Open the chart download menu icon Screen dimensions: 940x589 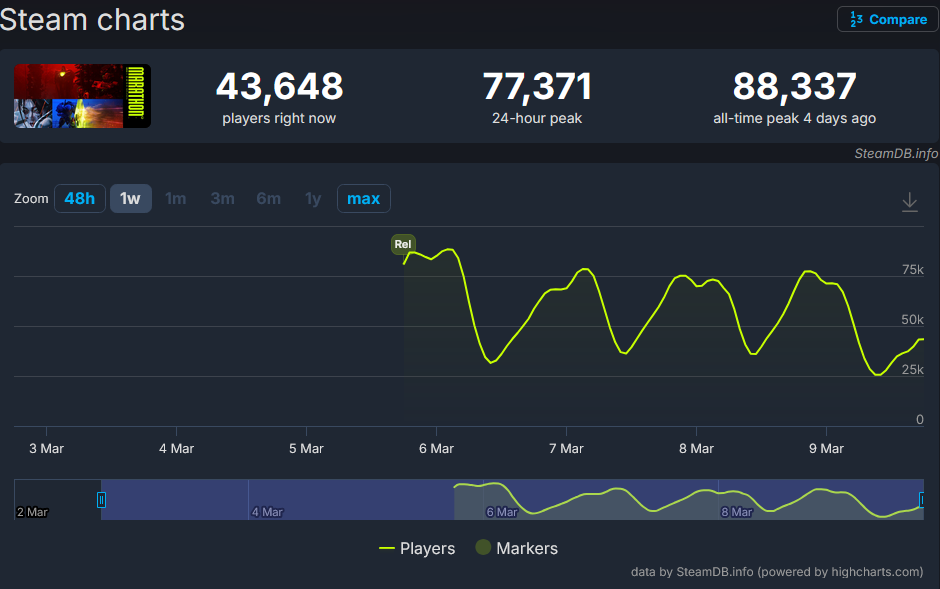click(x=909, y=202)
